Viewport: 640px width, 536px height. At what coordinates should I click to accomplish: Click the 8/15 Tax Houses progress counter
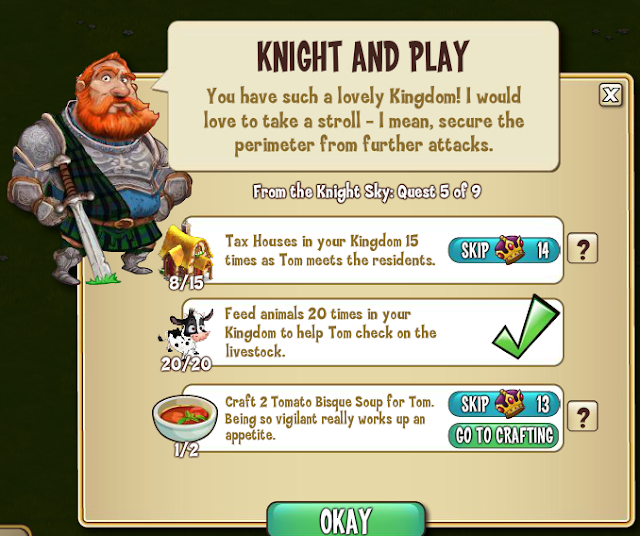186,282
